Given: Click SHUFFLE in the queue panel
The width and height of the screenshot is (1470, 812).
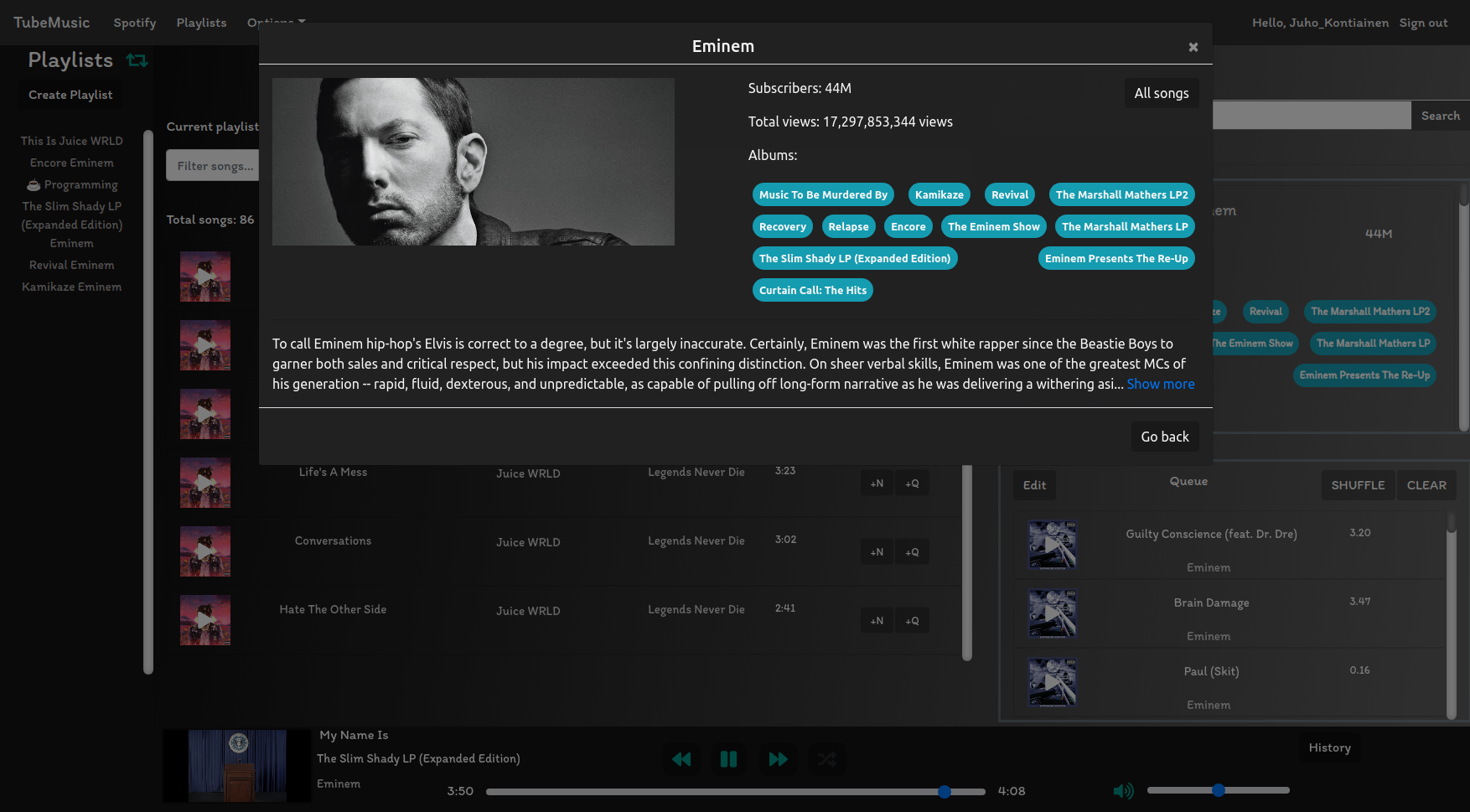Looking at the screenshot, I should pos(1358,485).
